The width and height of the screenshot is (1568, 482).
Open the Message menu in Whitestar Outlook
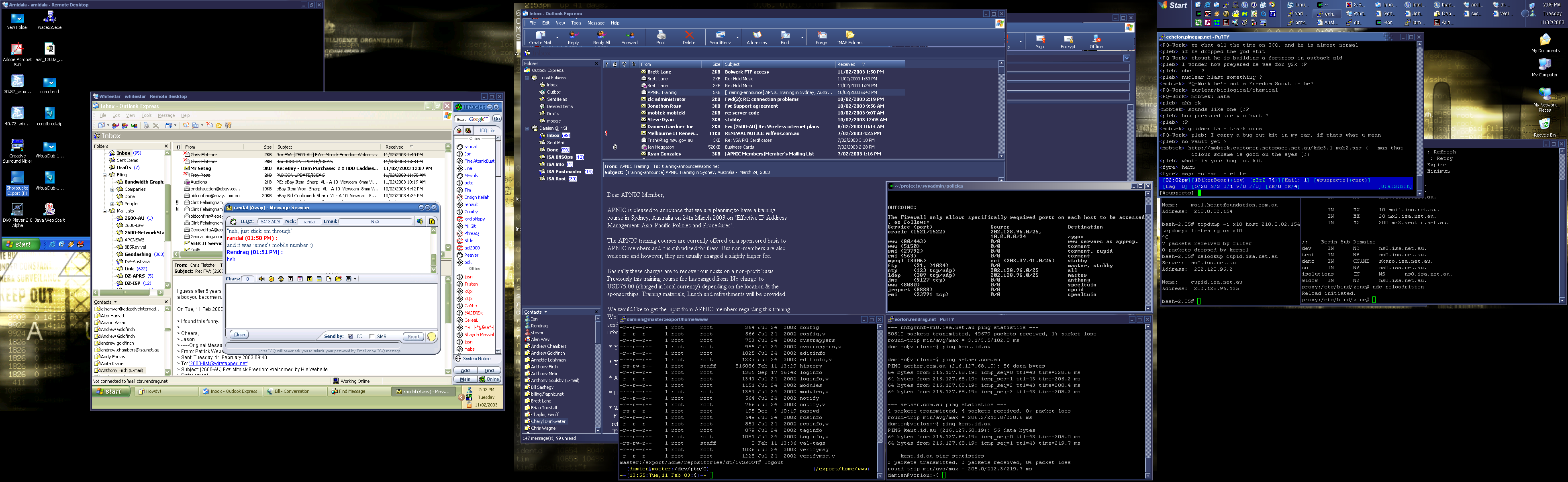166,116
